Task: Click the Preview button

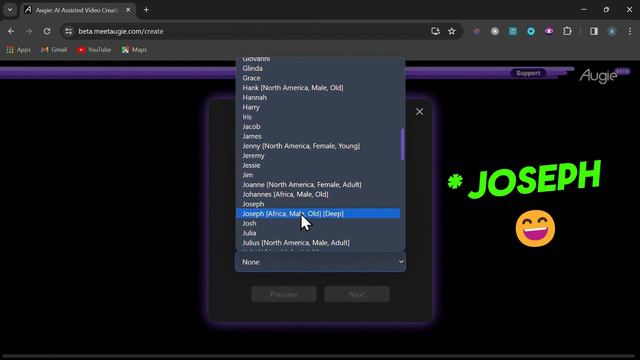Action: (284, 294)
